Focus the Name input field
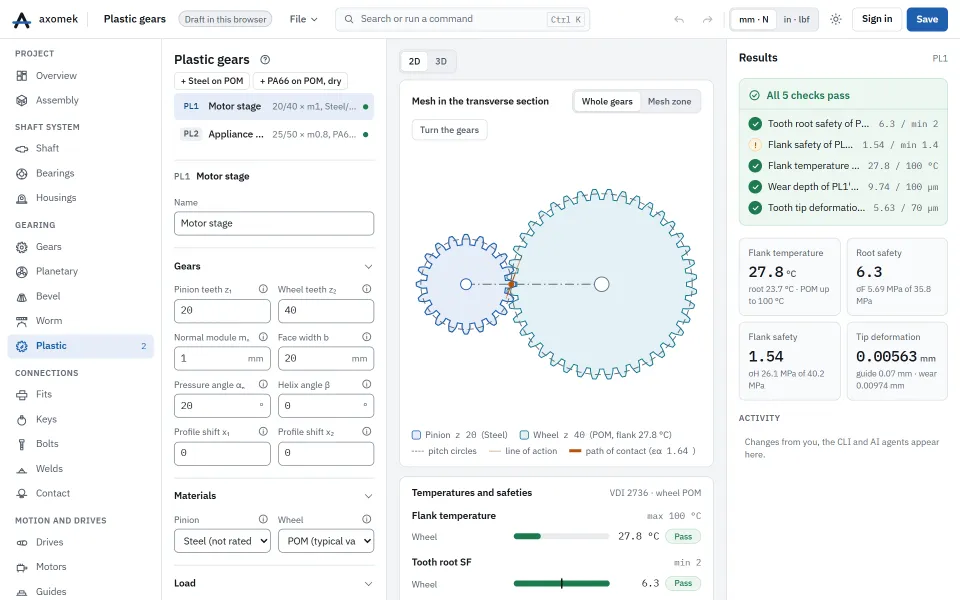960x600 pixels. click(274, 223)
